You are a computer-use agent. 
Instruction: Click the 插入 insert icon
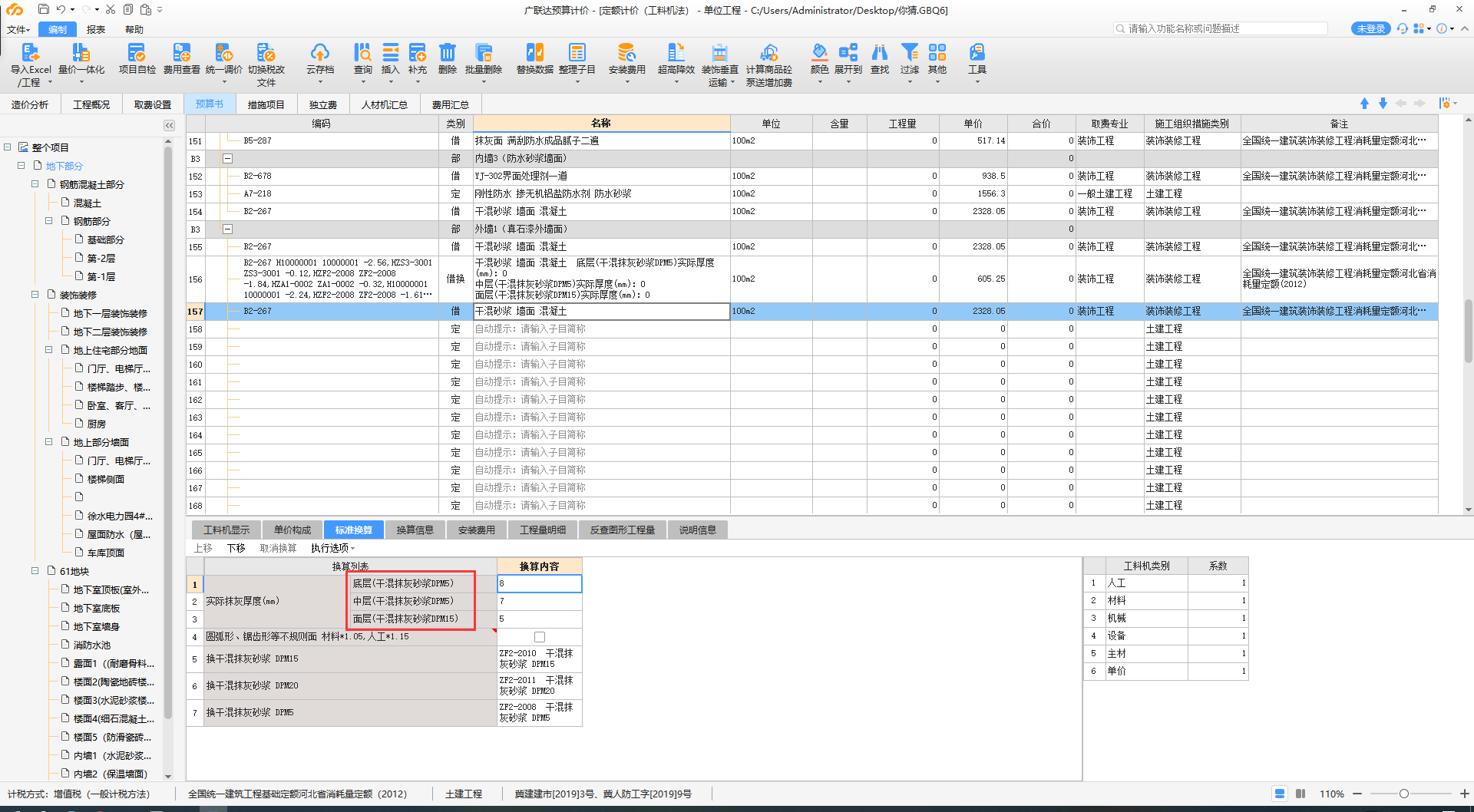click(391, 52)
